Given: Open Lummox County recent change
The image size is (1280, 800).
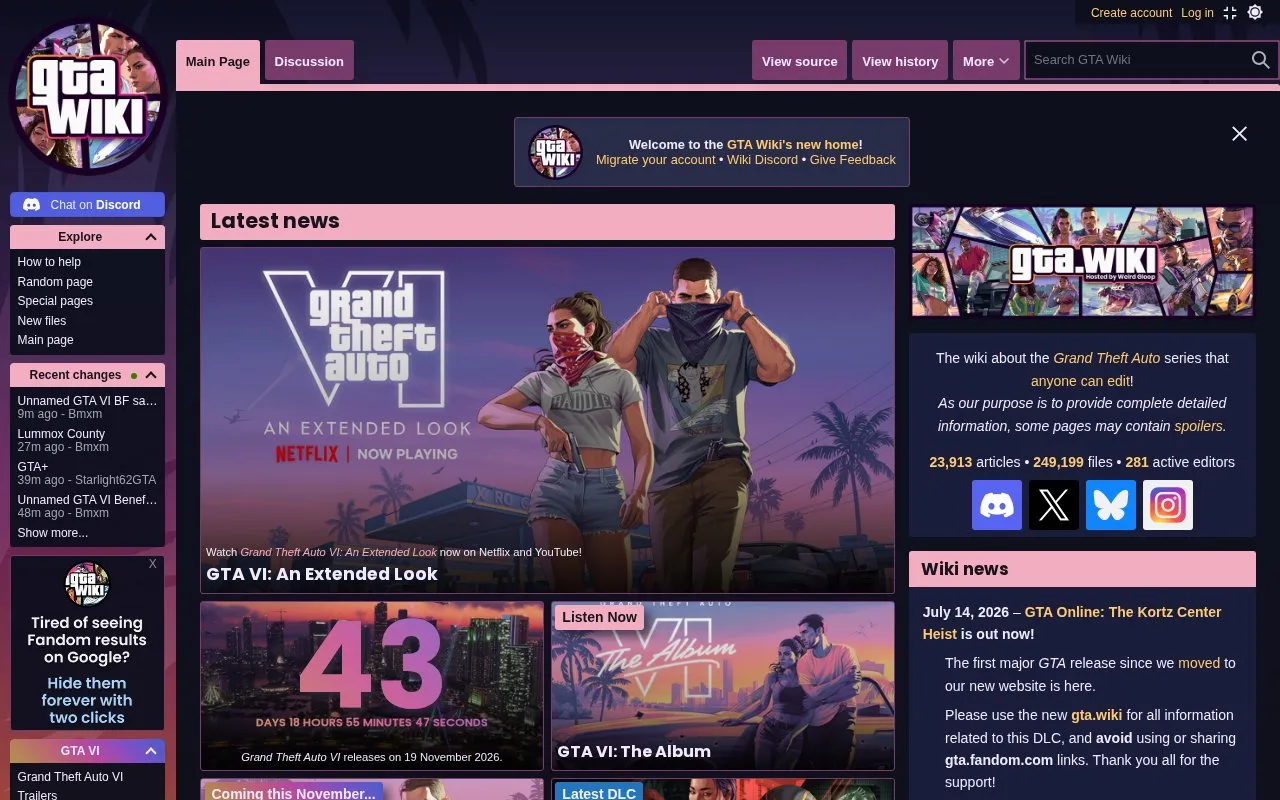Looking at the screenshot, I should coord(61,434).
